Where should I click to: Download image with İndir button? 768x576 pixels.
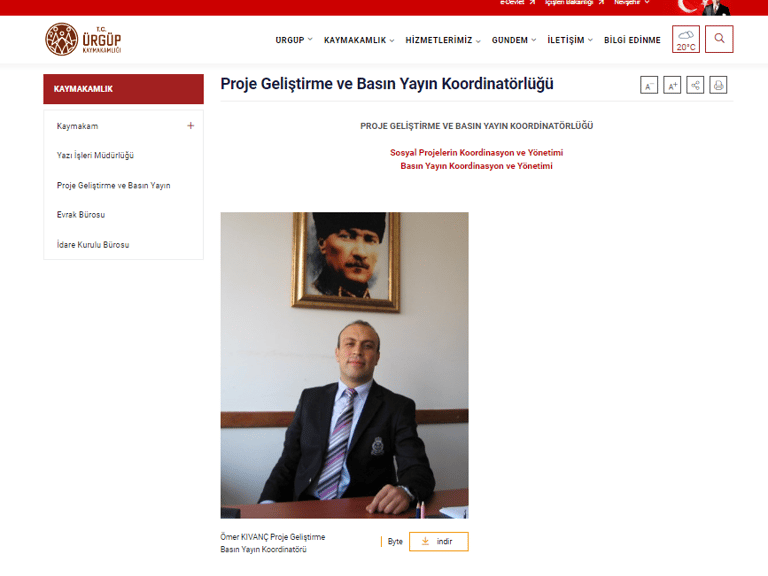click(439, 541)
